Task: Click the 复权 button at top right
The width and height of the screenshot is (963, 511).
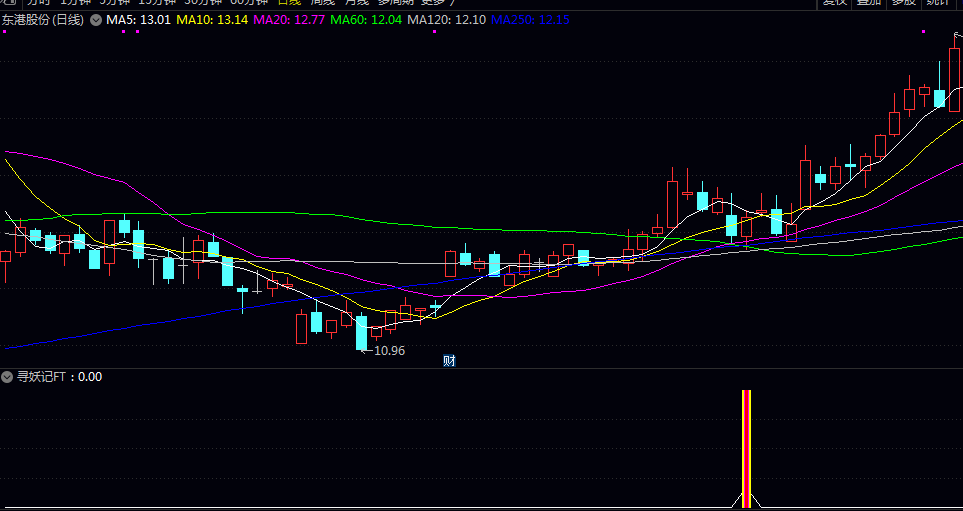Action: pyautogui.click(x=835, y=3)
